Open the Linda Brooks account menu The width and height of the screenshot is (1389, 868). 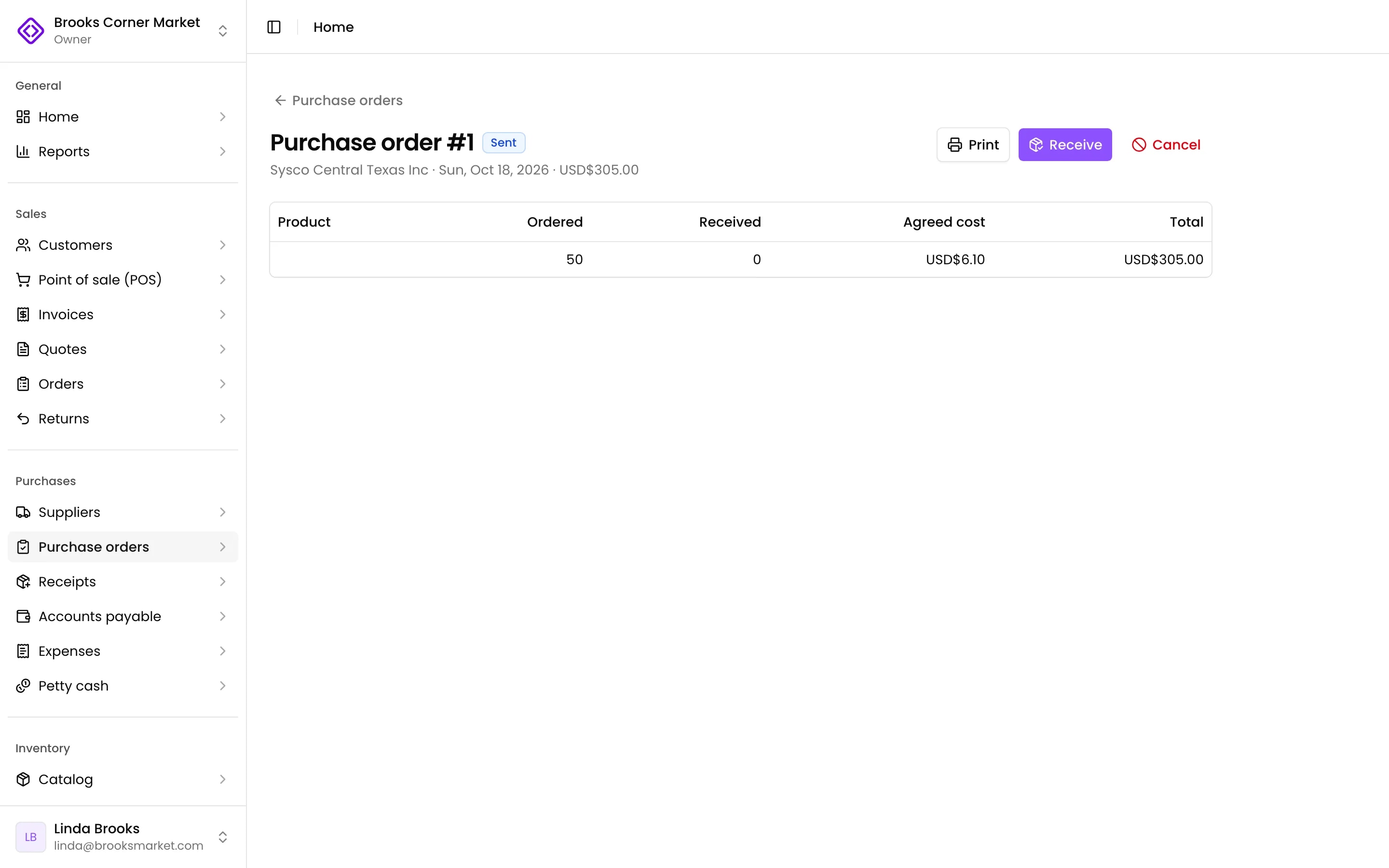point(123,837)
